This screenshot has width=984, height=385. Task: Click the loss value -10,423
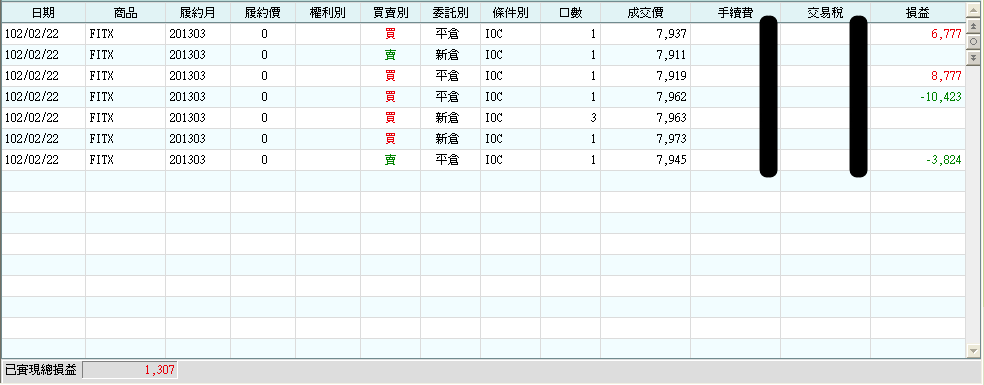point(941,97)
